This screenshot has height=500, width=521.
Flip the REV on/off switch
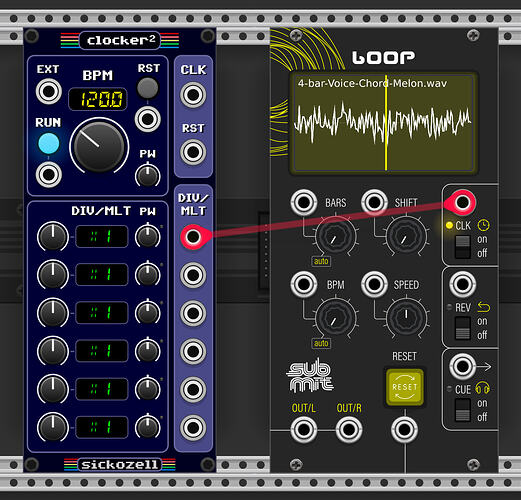tap(463, 328)
